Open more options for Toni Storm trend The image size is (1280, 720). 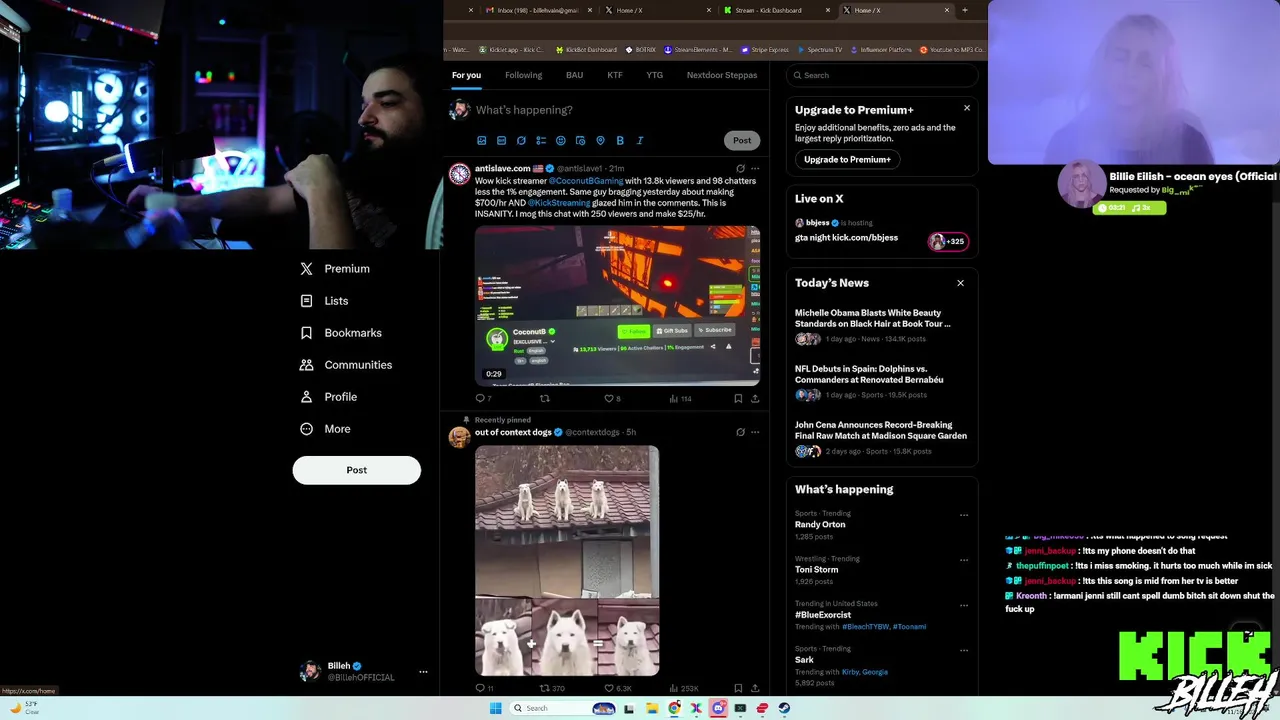point(964,560)
